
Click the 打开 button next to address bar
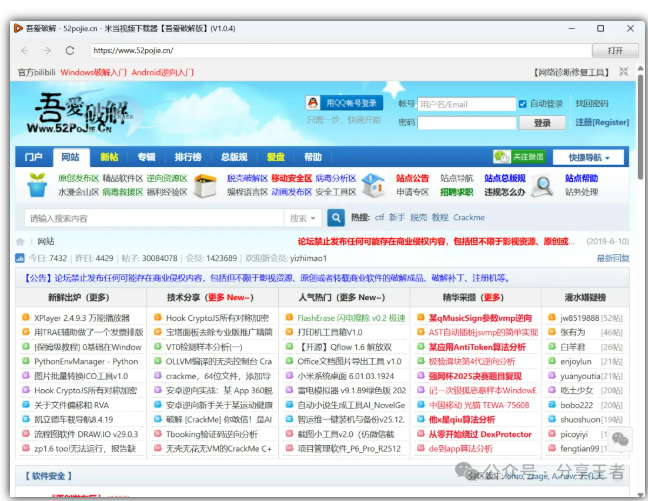[614, 50]
